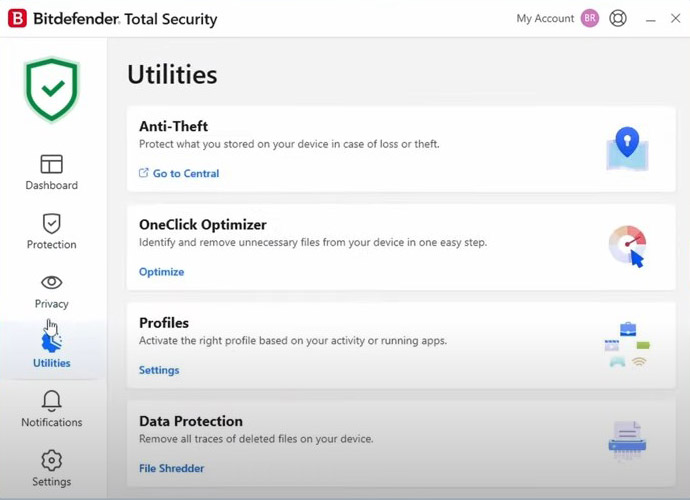Minimize the Bitdefender window
Image resolution: width=690 pixels, height=500 pixels.
[650, 19]
